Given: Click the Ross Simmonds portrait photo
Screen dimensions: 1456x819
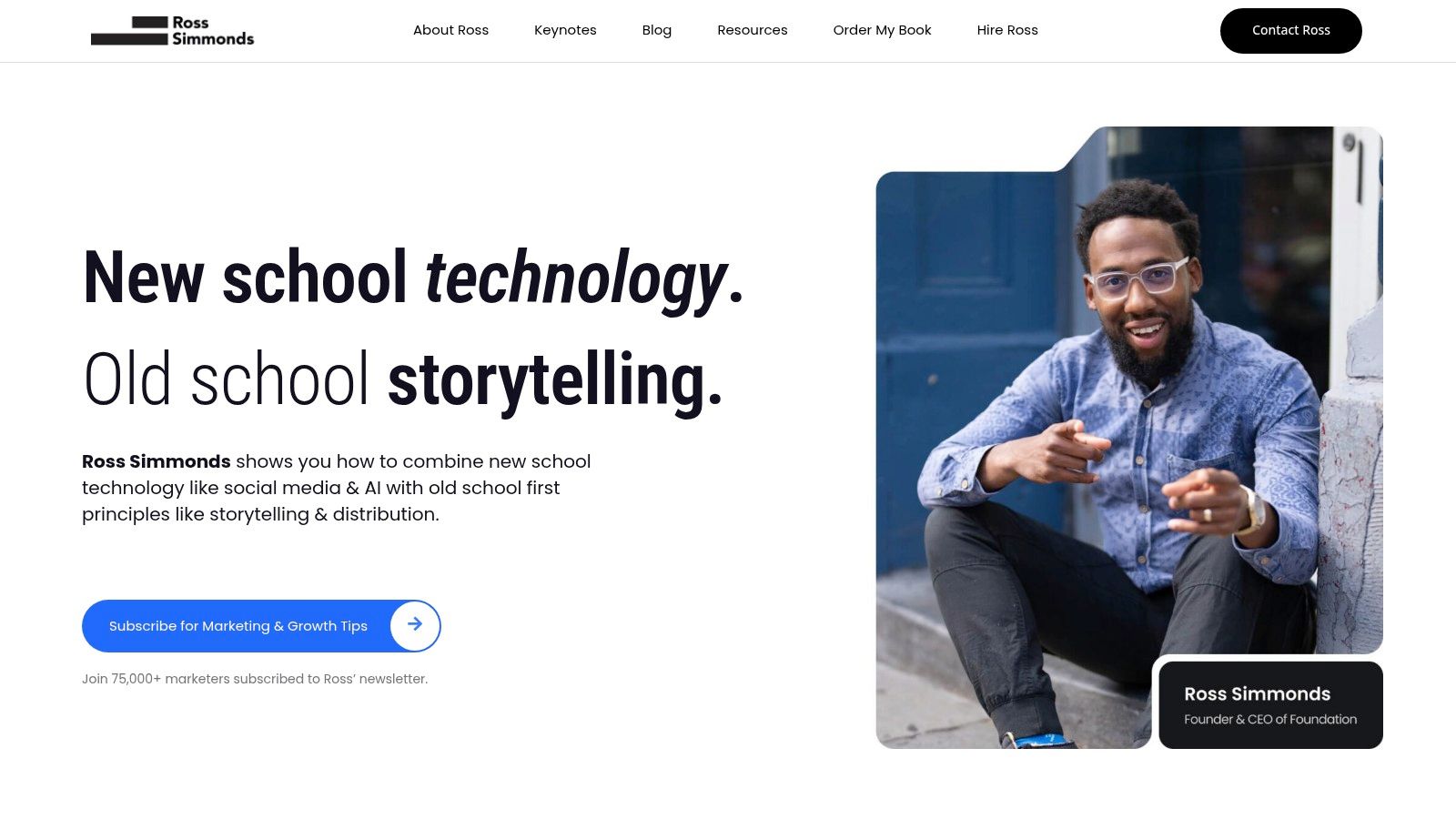Looking at the screenshot, I should [1129, 437].
